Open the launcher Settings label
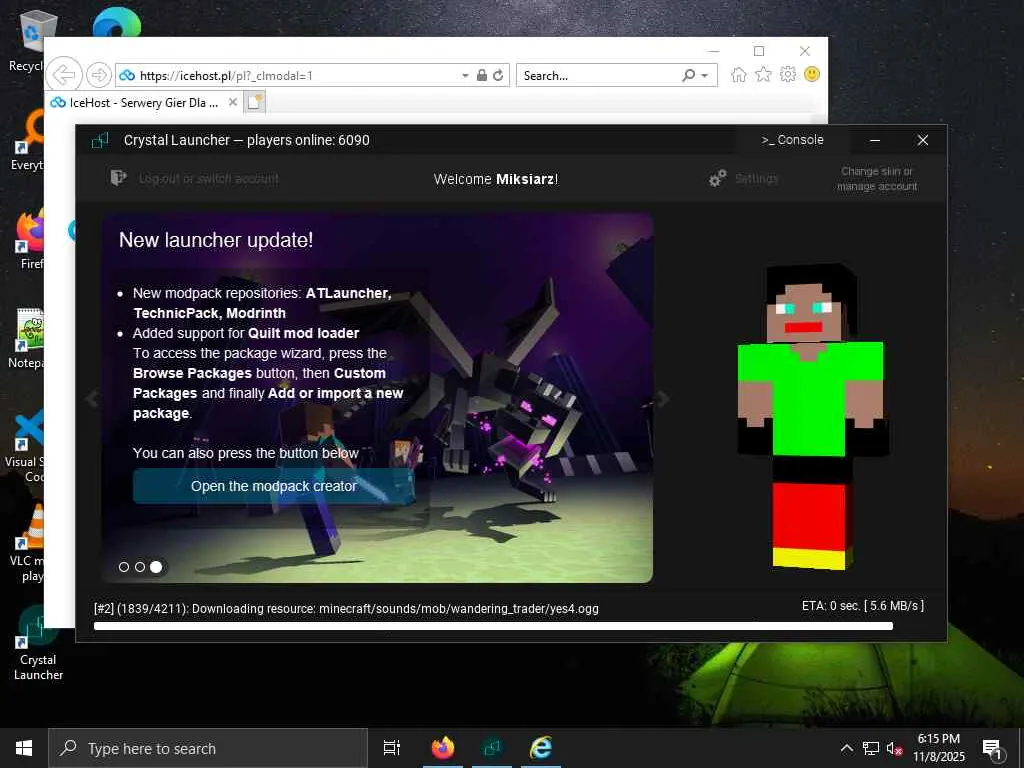The image size is (1024, 768). (756, 178)
